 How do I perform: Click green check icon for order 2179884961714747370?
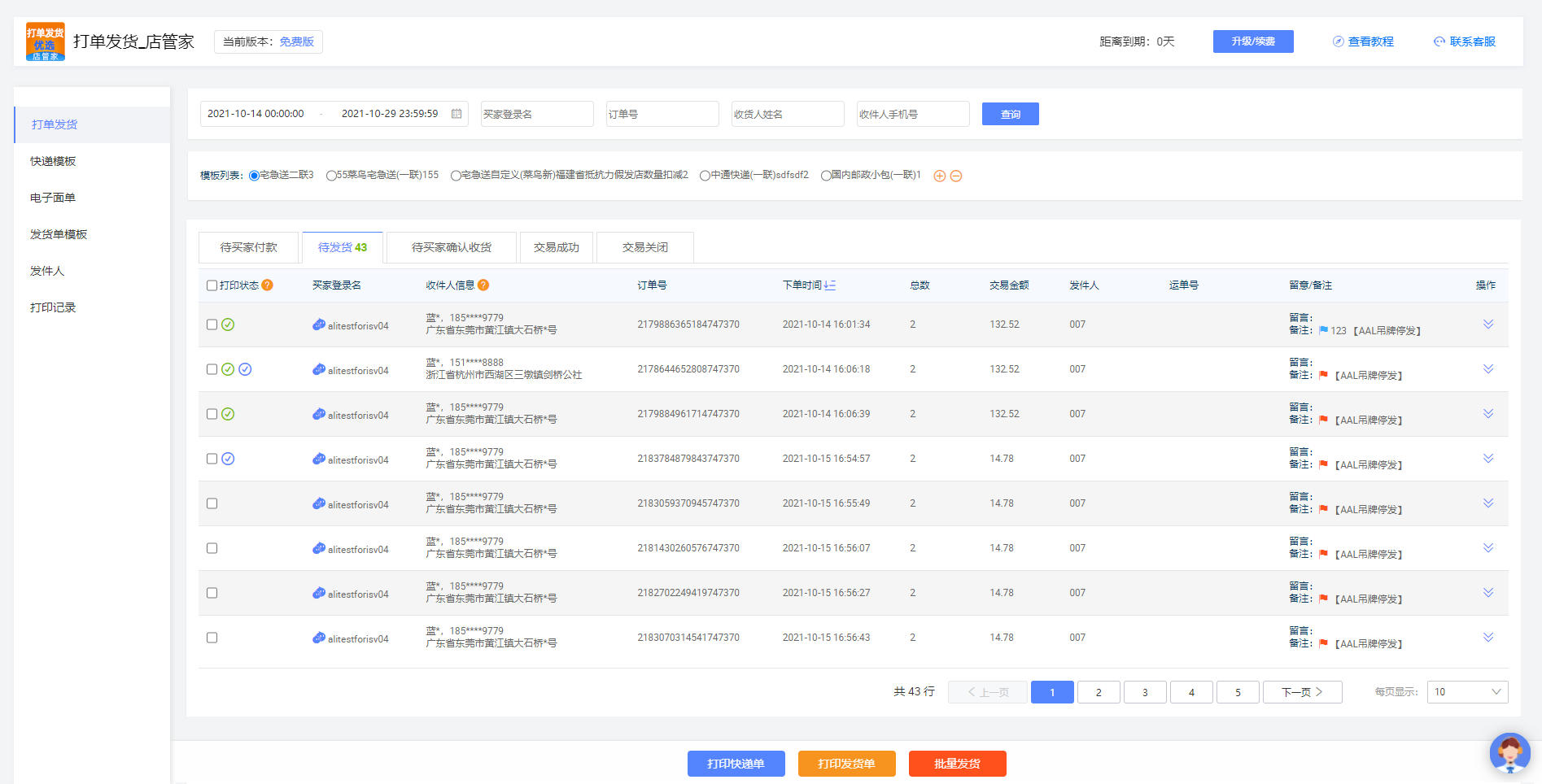click(228, 414)
